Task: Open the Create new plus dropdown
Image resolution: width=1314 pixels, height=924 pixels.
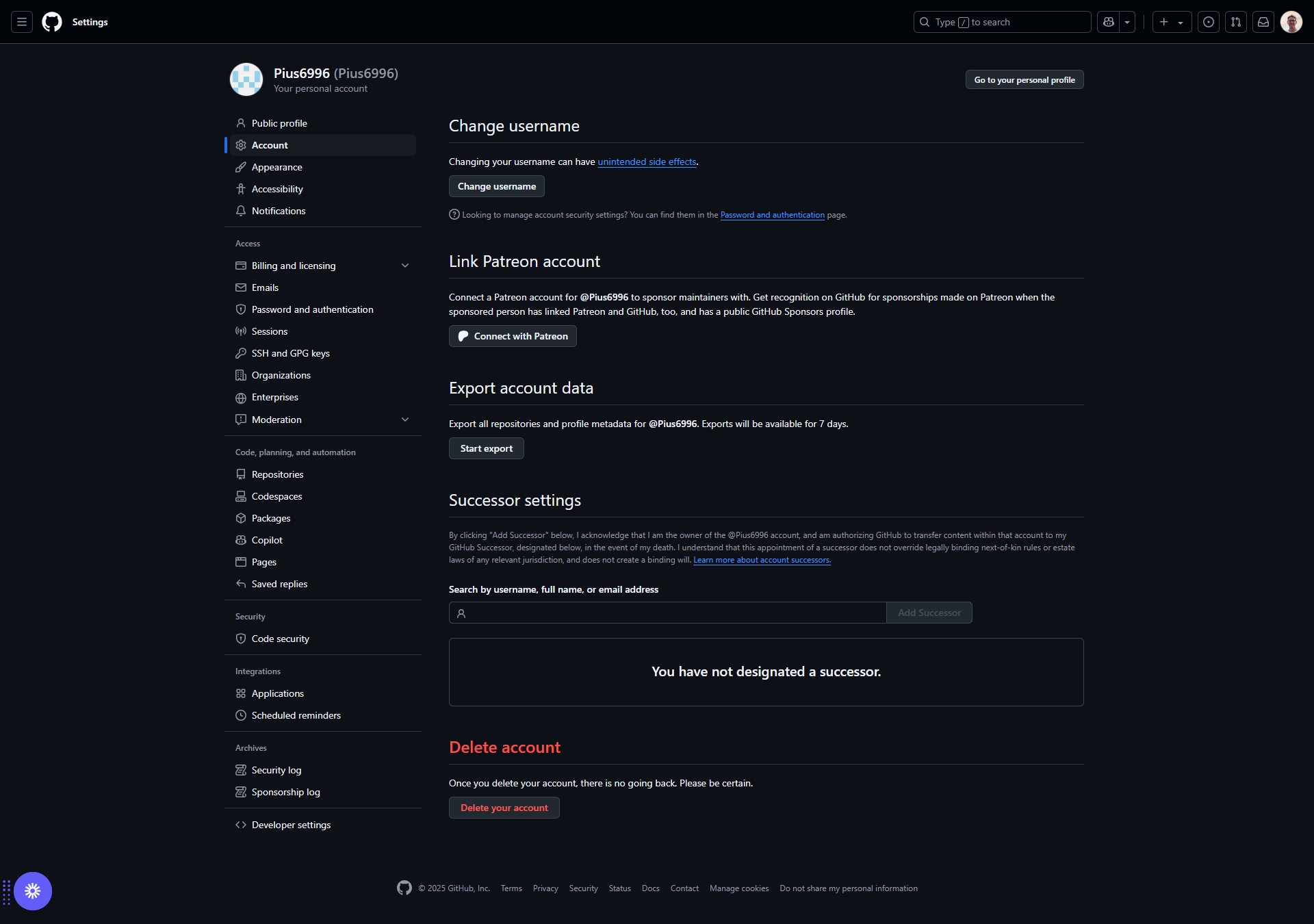Action: [x=1172, y=22]
